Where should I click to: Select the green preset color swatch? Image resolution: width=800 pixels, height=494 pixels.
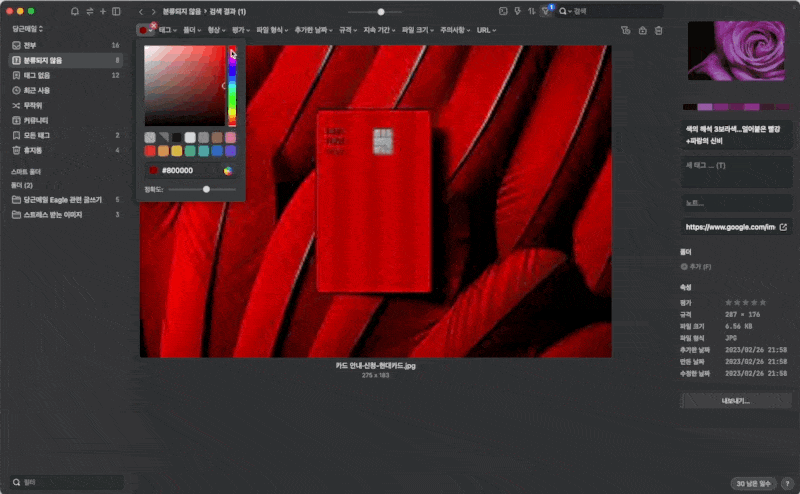[190, 151]
